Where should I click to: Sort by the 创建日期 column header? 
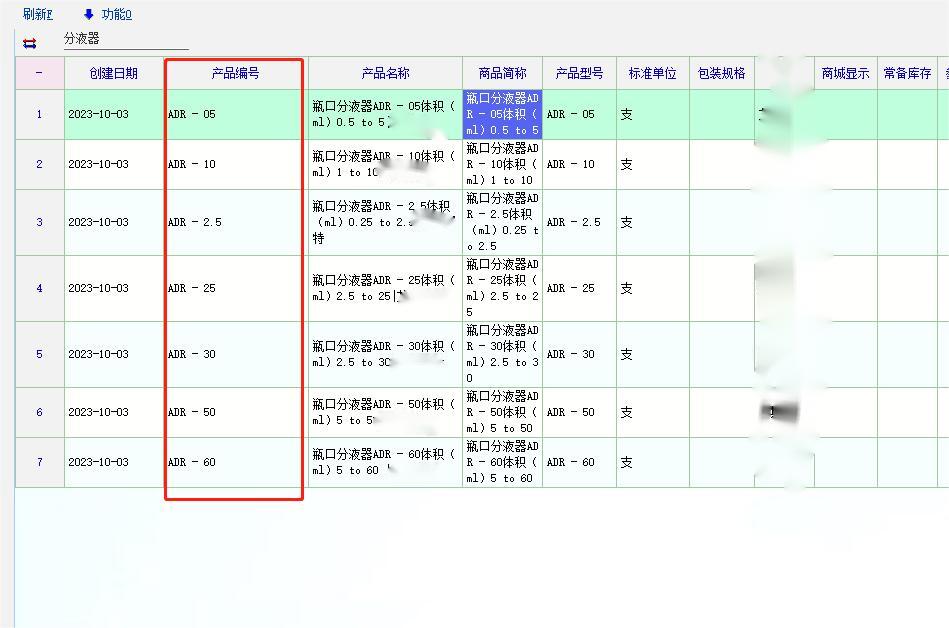point(113,73)
